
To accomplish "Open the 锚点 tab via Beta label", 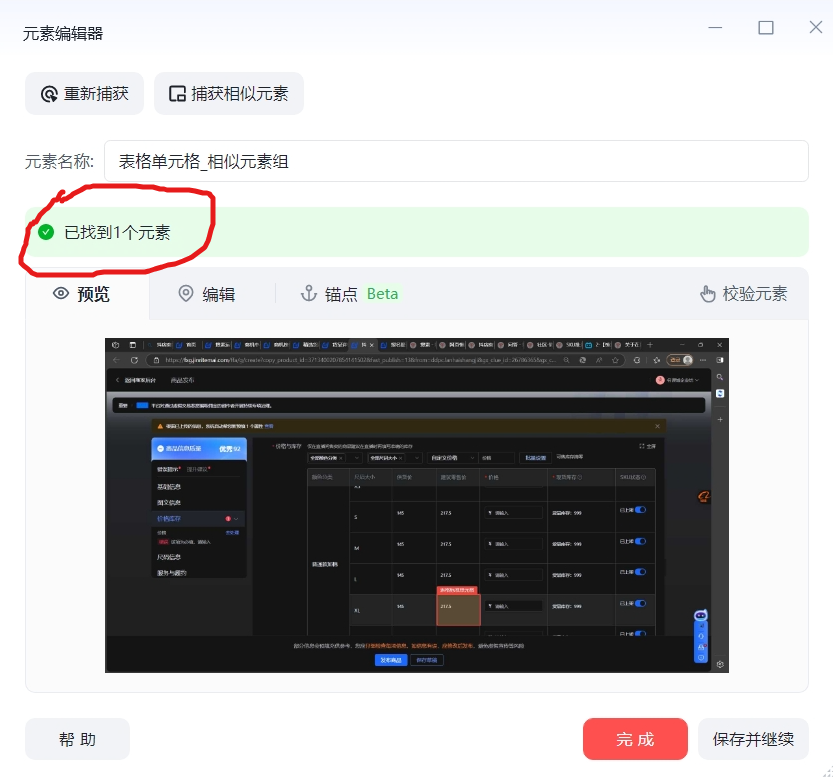I will 382,294.
